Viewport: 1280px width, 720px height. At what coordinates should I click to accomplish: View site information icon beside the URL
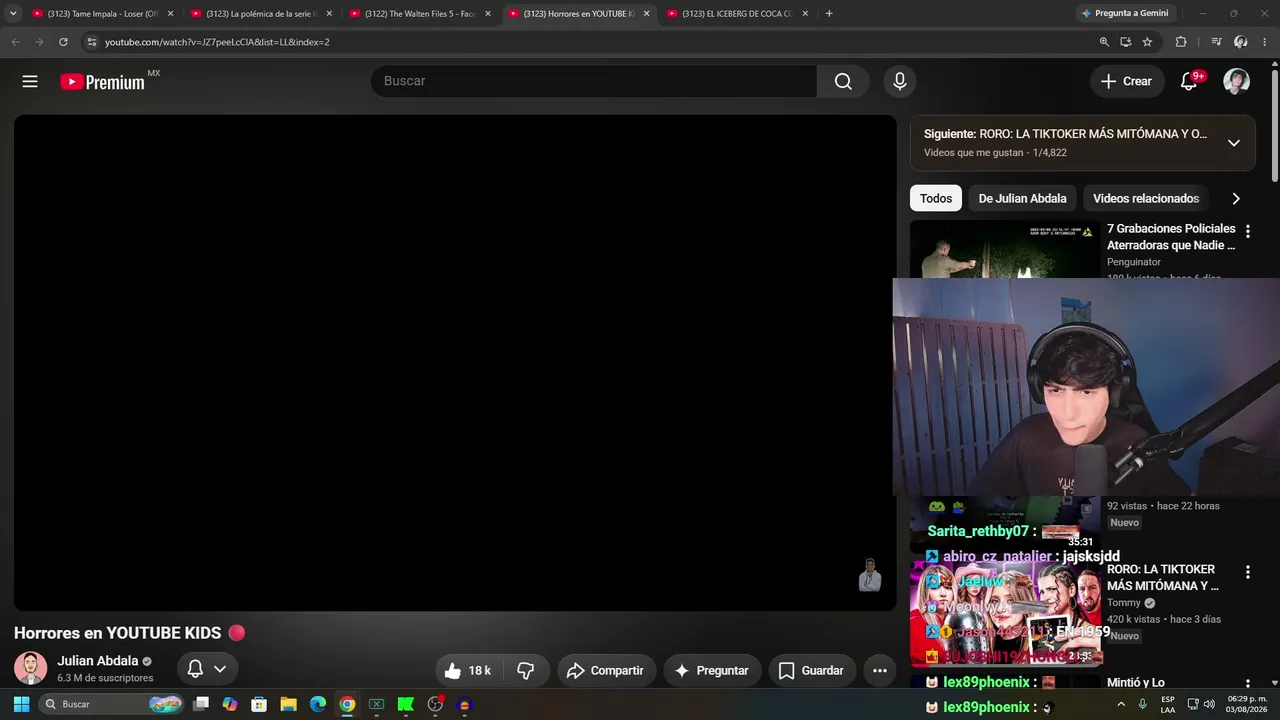click(x=91, y=42)
